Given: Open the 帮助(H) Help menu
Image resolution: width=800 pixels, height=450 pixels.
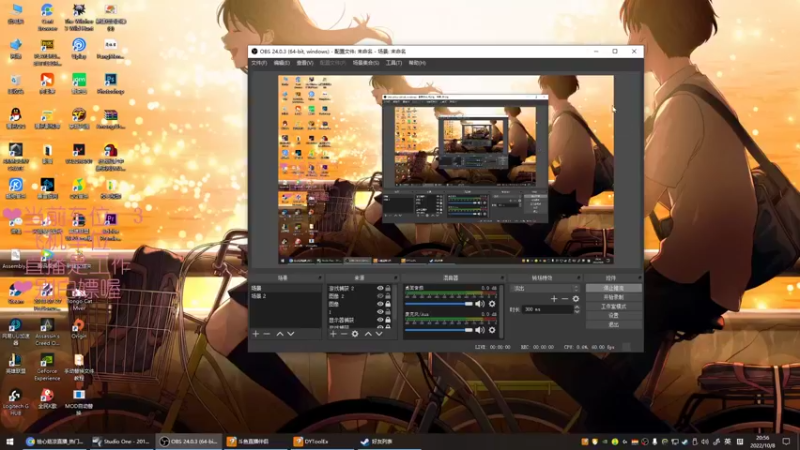Looking at the screenshot, I should (x=417, y=63).
